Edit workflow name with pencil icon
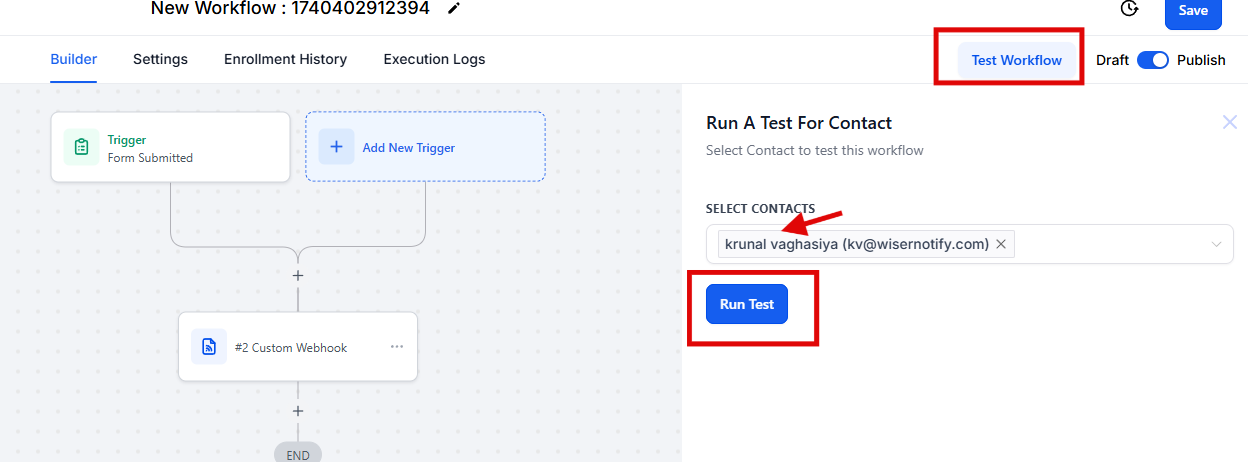Image resolution: width=1248 pixels, height=462 pixels. pyautogui.click(x=454, y=9)
